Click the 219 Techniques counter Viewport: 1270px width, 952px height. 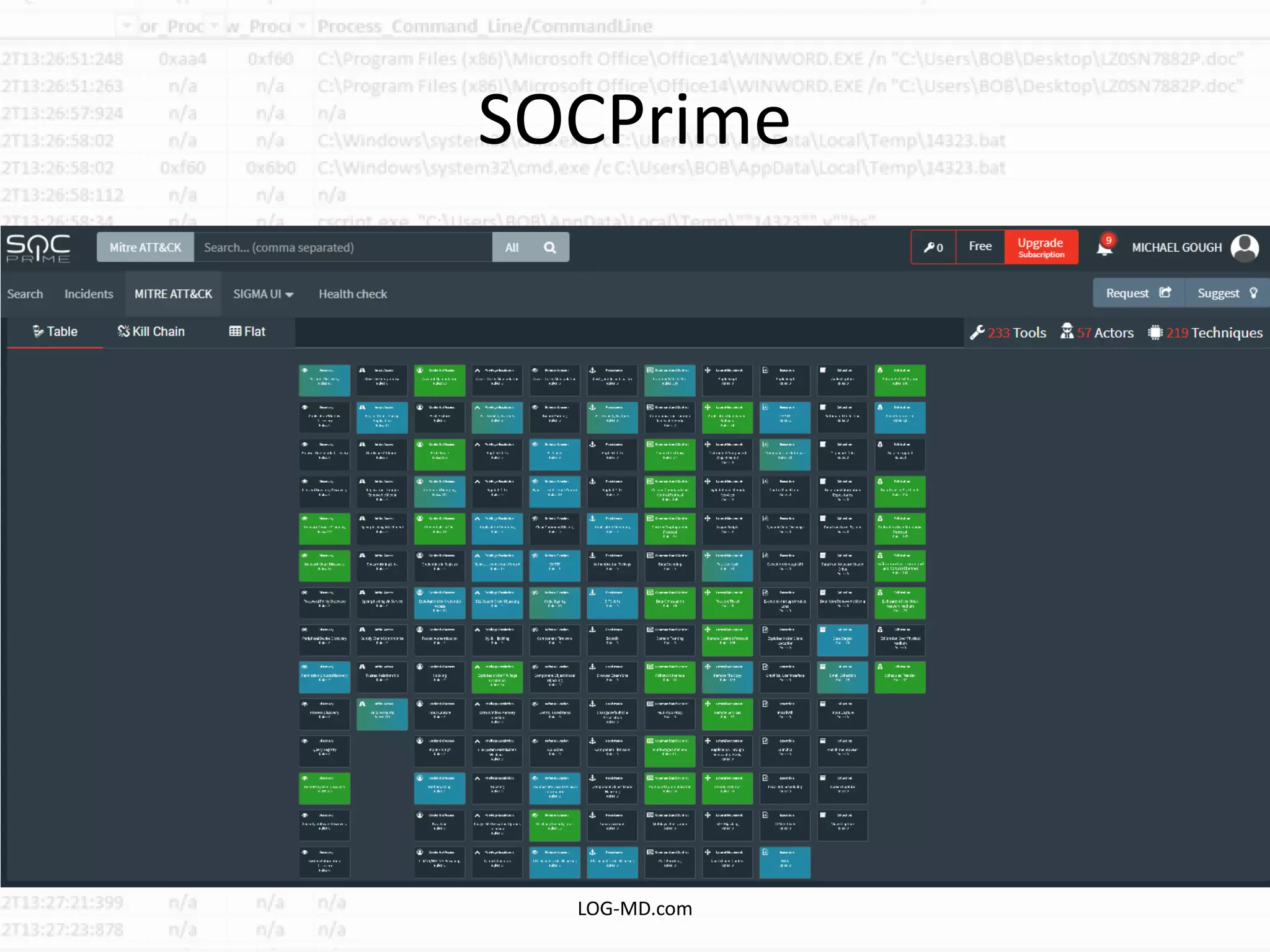pos(1206,333)
